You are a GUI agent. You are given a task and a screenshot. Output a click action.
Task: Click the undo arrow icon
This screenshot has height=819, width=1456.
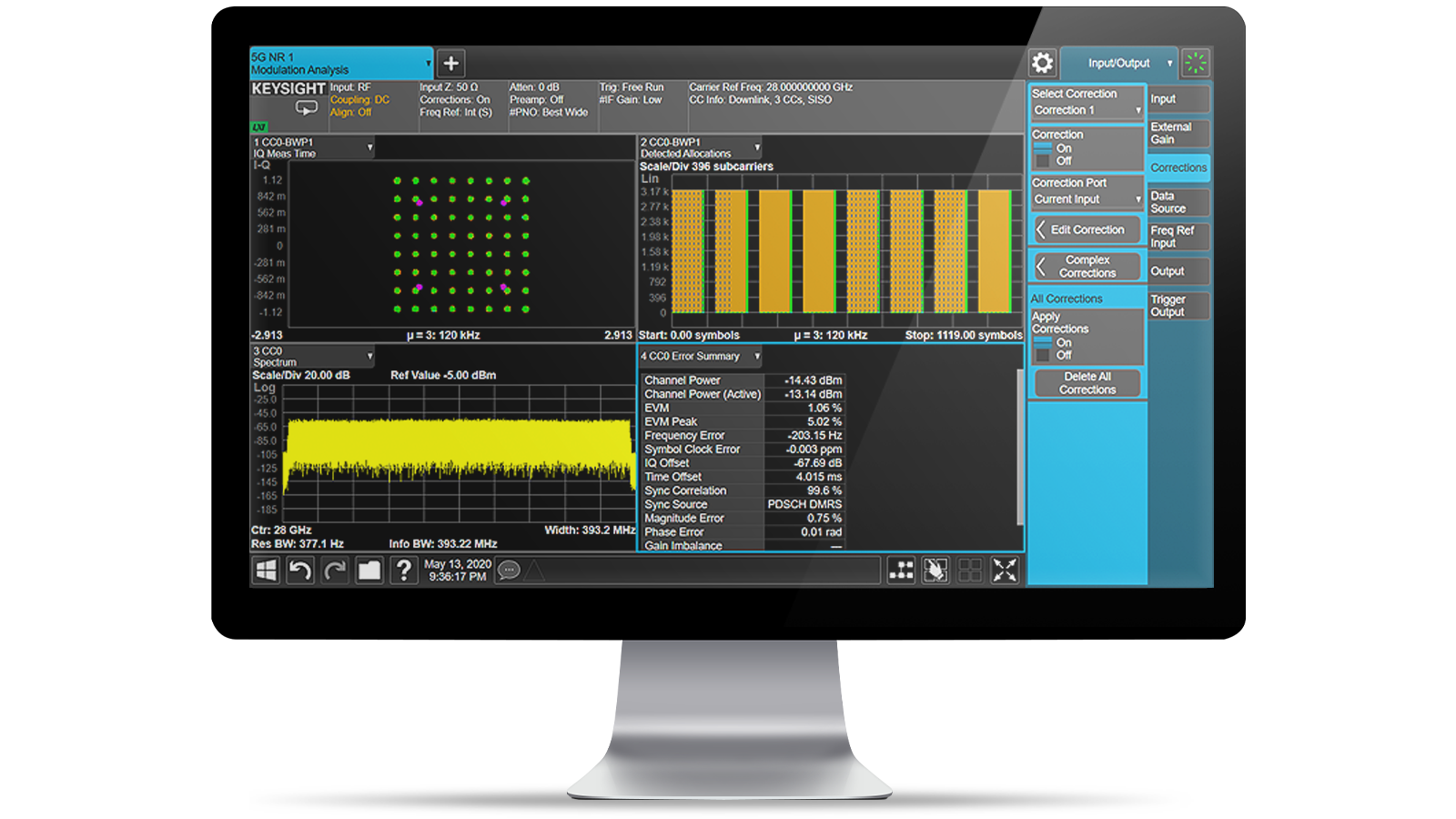(x=300, y=571)
